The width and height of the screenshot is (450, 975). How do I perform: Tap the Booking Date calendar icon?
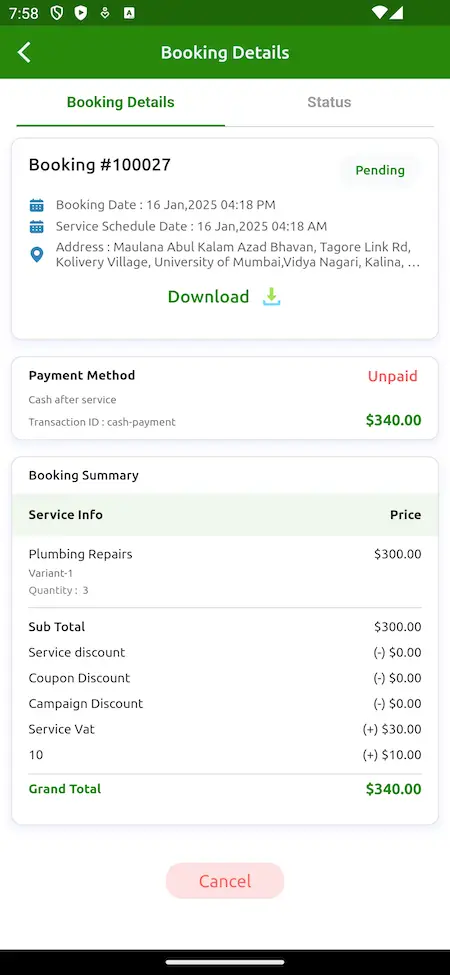(x=37, y=205)
